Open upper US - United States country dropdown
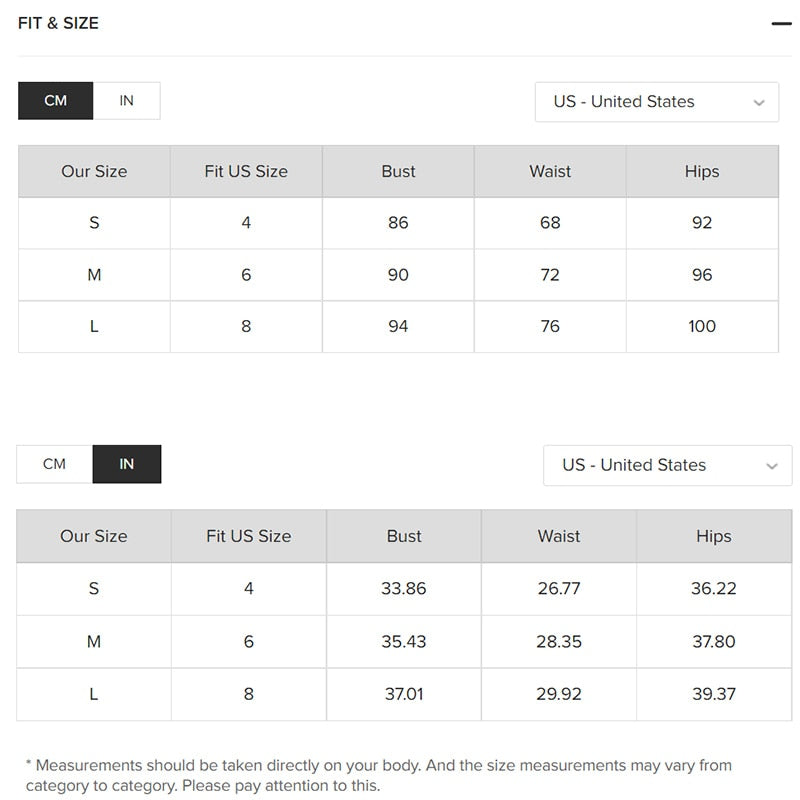The width and height of the screenshot is (800, 800). point(656,102)
